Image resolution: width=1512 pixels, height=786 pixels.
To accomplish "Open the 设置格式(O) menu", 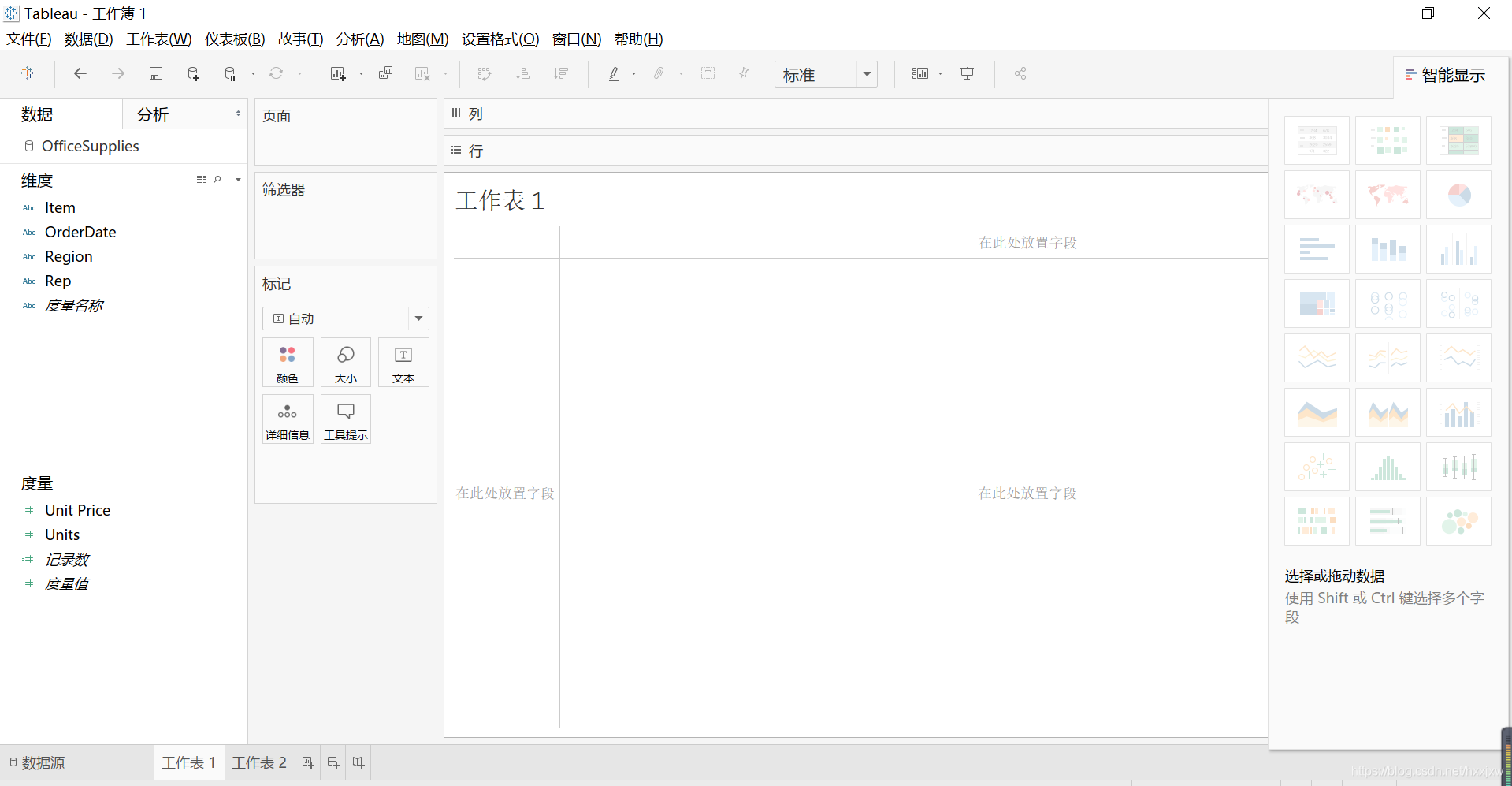I will (x=500, y=39).
